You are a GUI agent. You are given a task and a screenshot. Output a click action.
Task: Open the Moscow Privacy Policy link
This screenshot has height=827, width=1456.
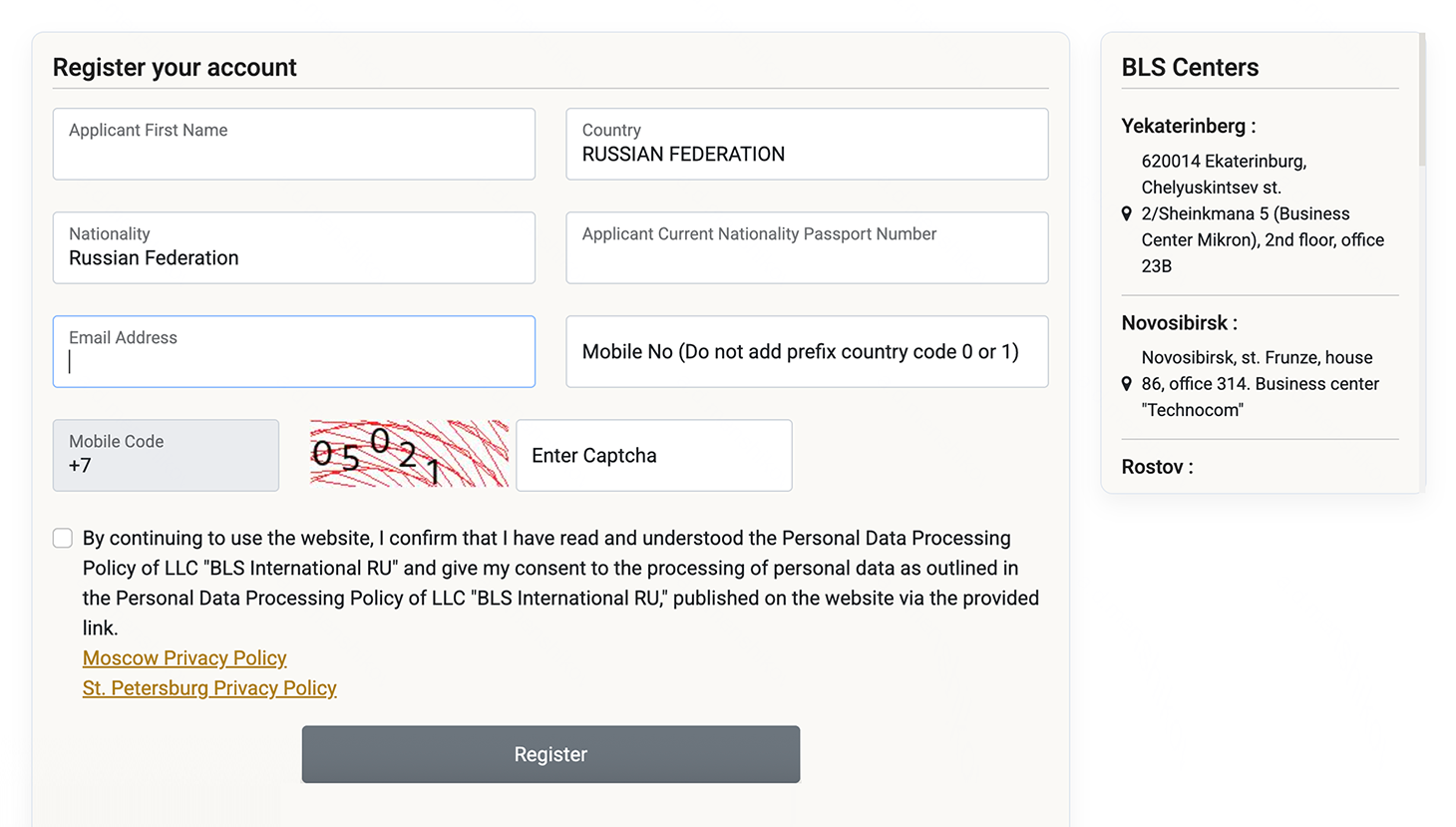coord(184,658)
